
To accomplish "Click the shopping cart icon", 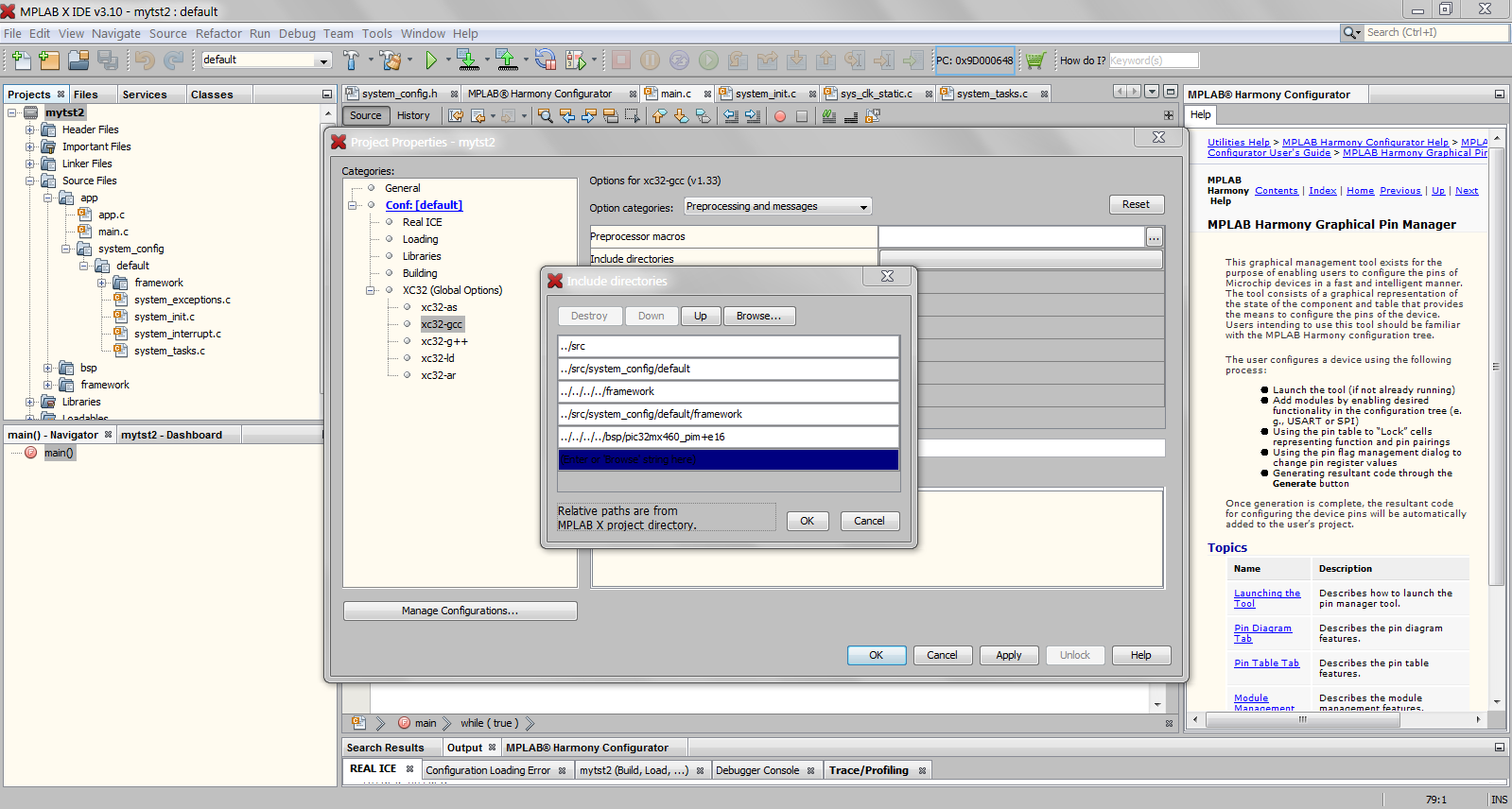I will (x=1035, y=60).
